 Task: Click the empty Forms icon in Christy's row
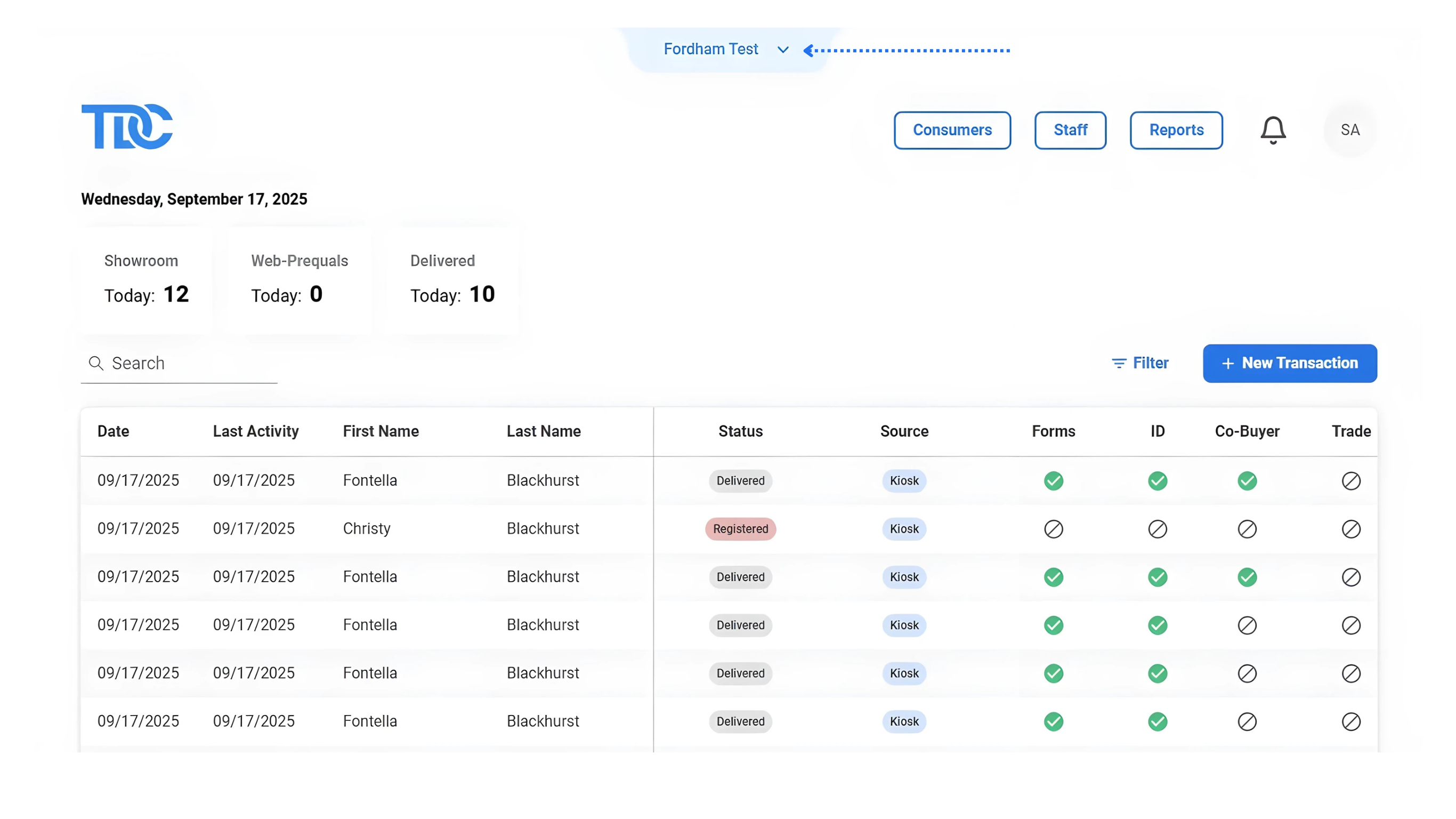click(1053, 529)
